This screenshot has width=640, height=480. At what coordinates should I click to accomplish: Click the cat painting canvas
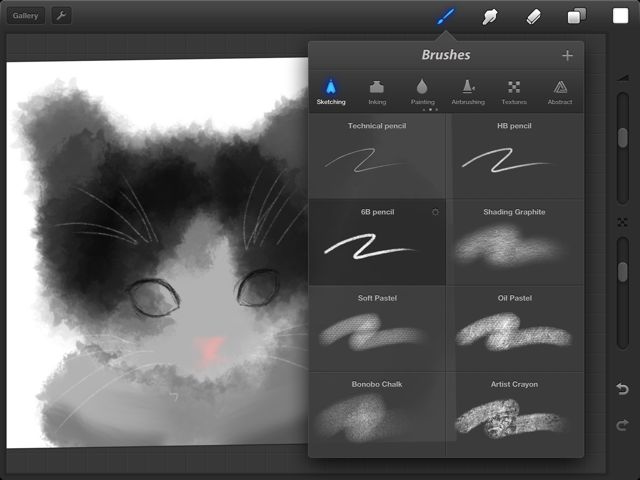point(157,253)
